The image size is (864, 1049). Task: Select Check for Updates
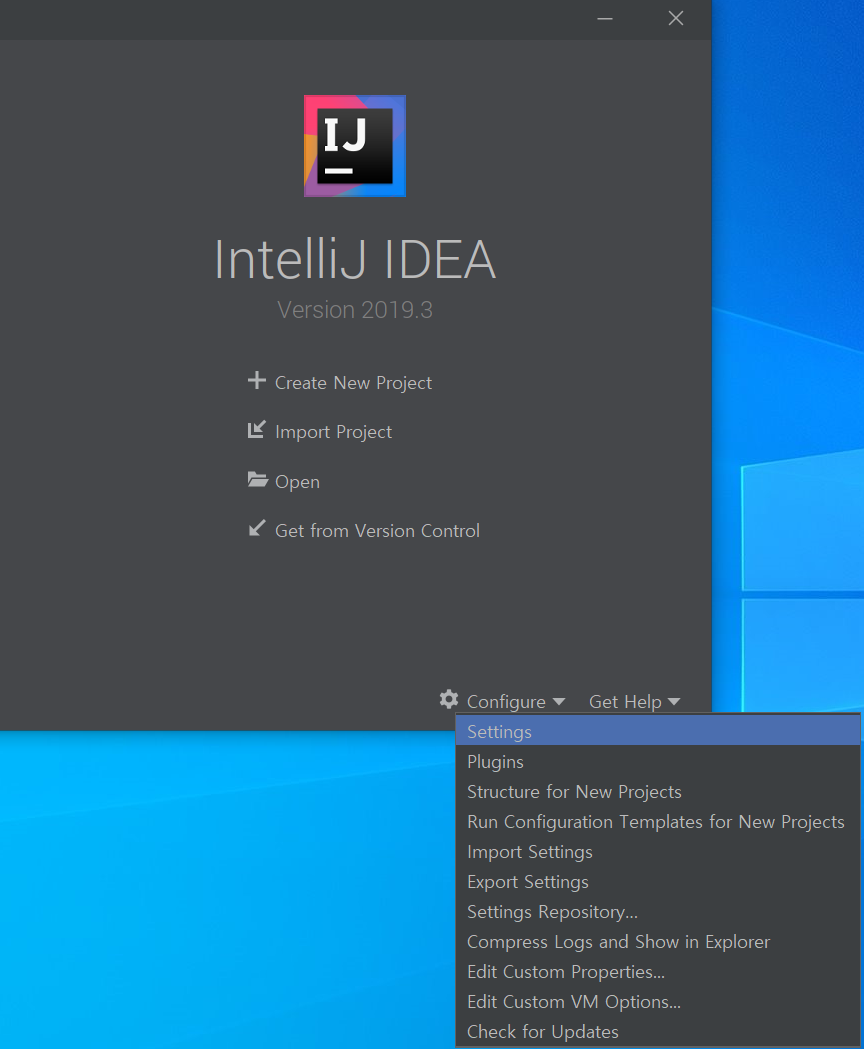[658, 1032]
